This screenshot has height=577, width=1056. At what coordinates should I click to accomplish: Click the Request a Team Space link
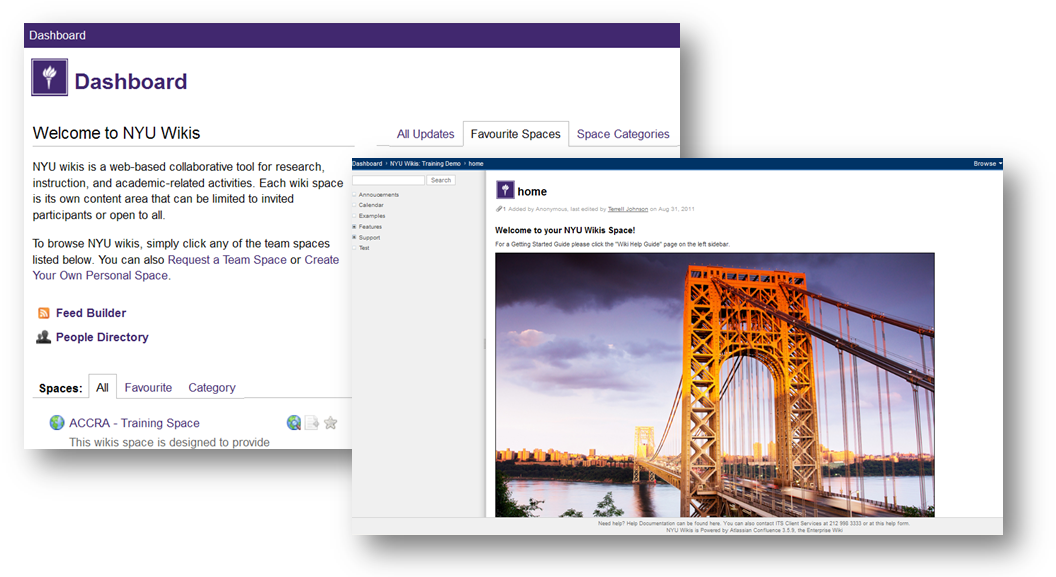pos(227,260)
